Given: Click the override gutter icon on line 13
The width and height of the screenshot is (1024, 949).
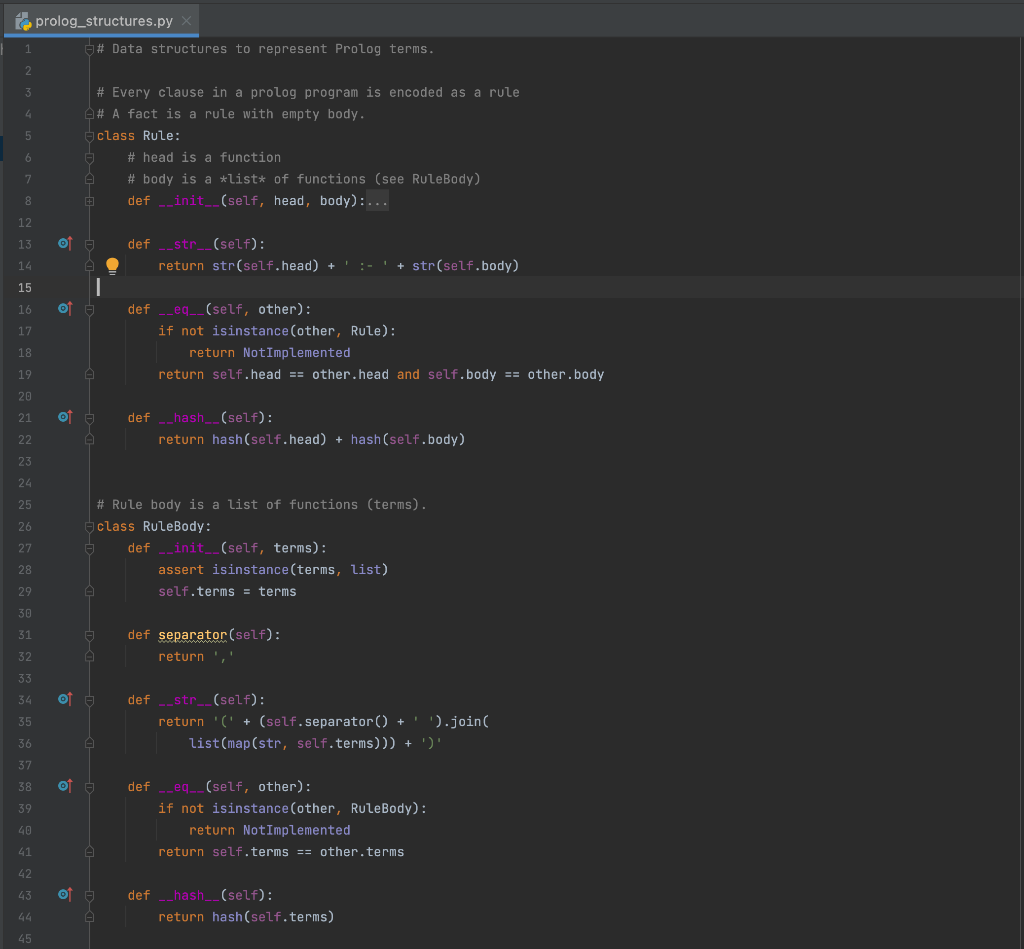Looking at the screenshot, I should [65, 244].
